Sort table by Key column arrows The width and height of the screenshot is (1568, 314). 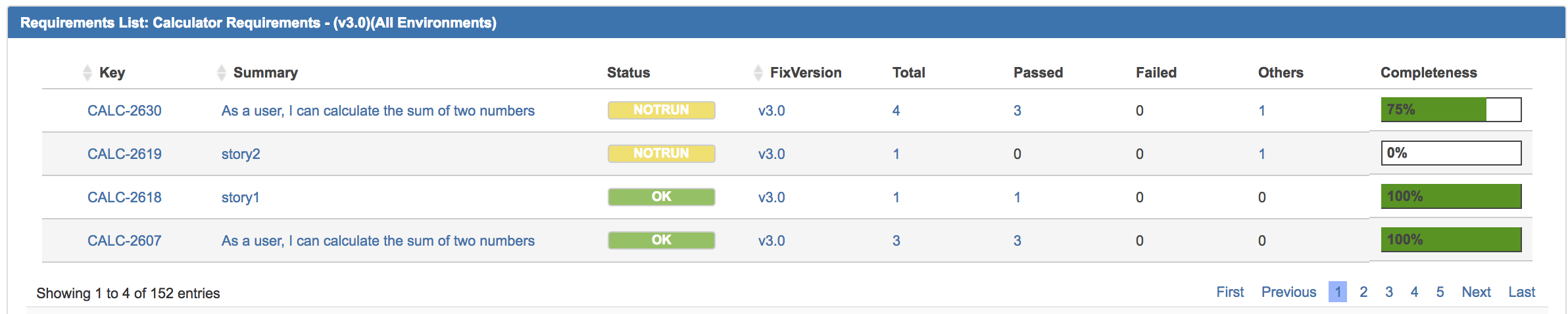tap(87, 73)
